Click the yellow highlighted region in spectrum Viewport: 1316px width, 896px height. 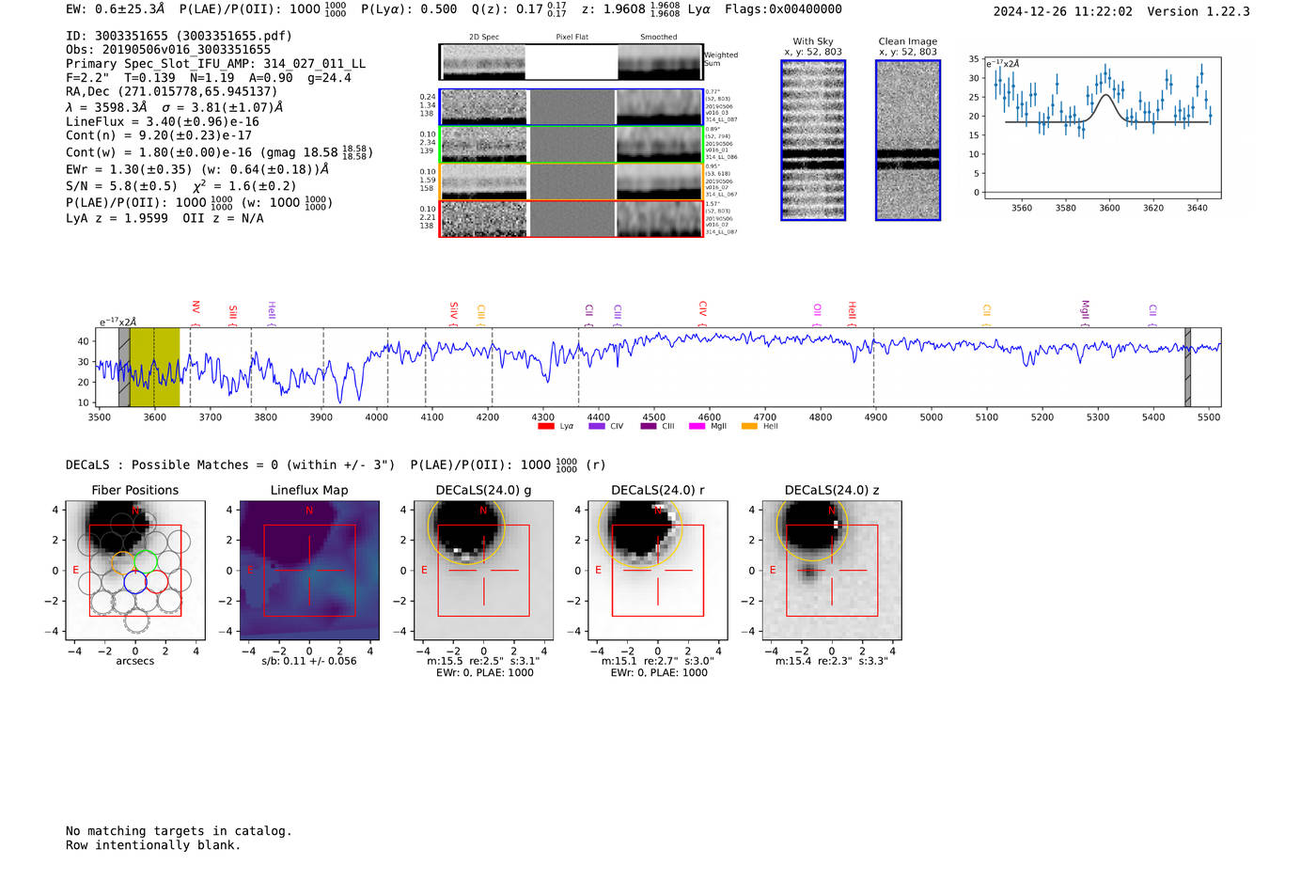click(x=155, y=367)
